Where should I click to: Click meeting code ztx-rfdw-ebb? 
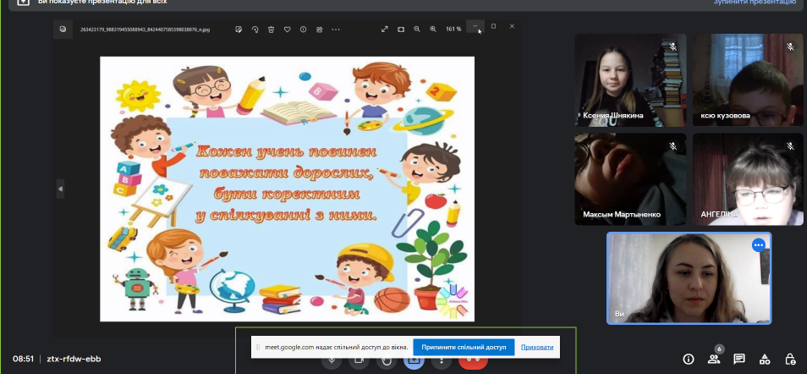tap(74, 359)
